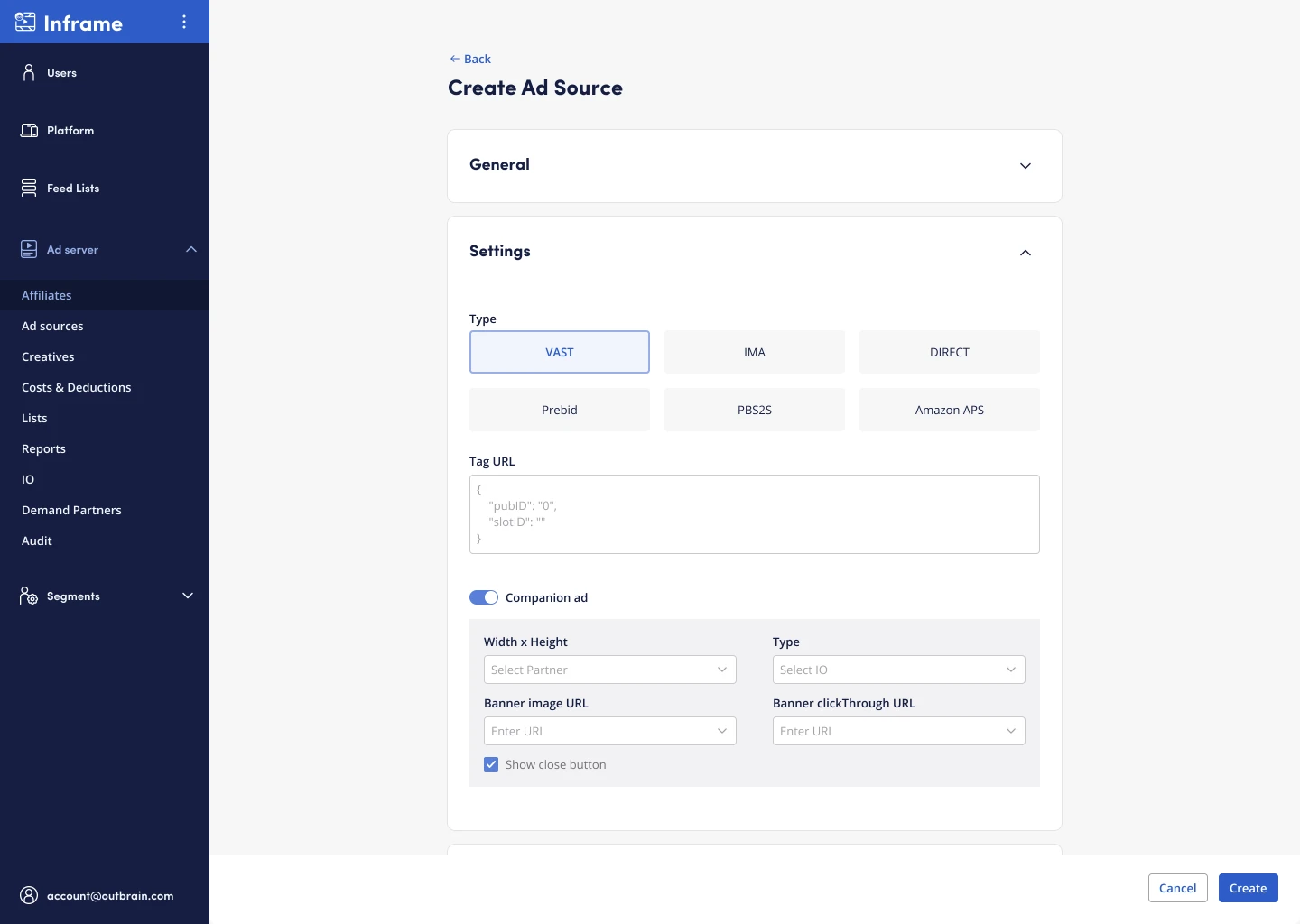Viewport: 1300px width, 924px height.
Task: Click the Tag URL text area
Action: 755,514
